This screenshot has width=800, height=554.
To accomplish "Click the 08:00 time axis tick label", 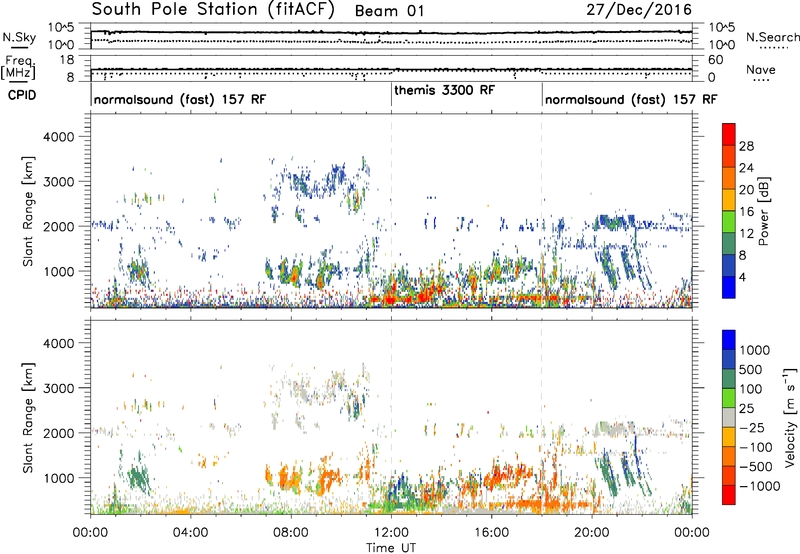I will 291,533.
